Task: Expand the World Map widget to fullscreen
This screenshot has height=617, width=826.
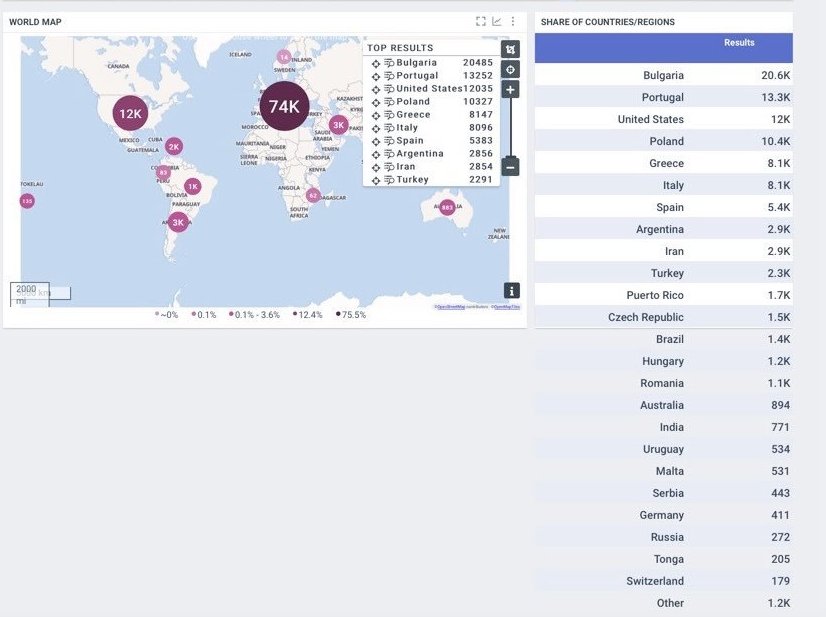Action: click(481, 21)
